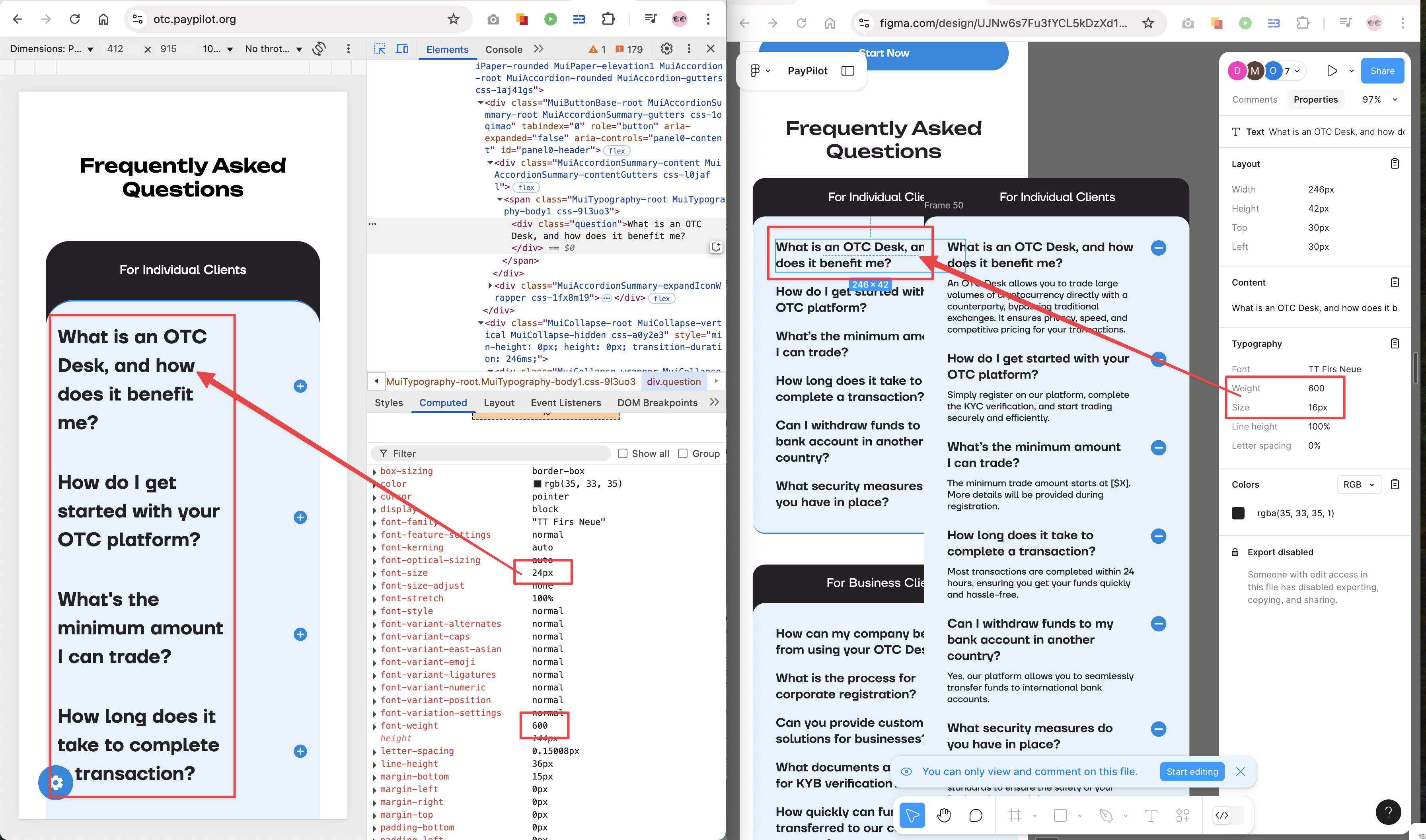Expand the font-size computed property
The height and width of the screenshot is (840, 1426).
tap(375, 574)
